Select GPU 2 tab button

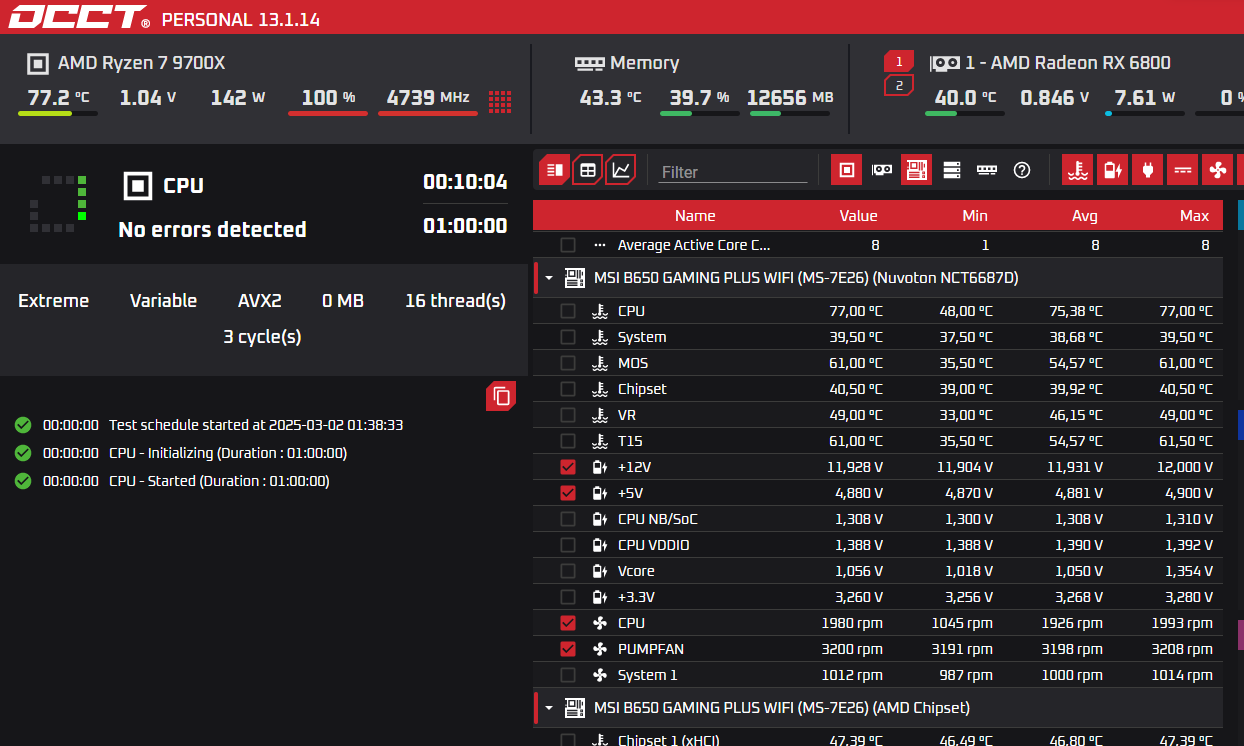899,86
